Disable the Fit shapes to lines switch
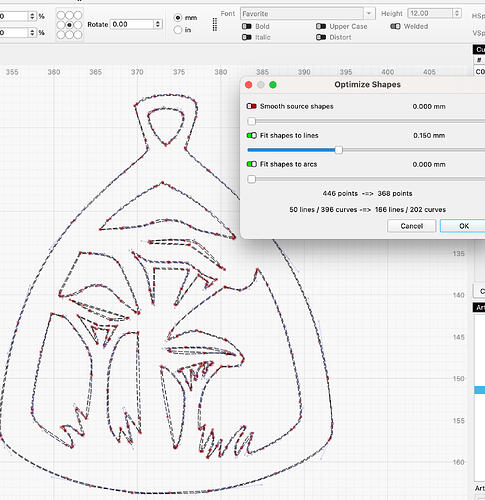 point(251,135)
